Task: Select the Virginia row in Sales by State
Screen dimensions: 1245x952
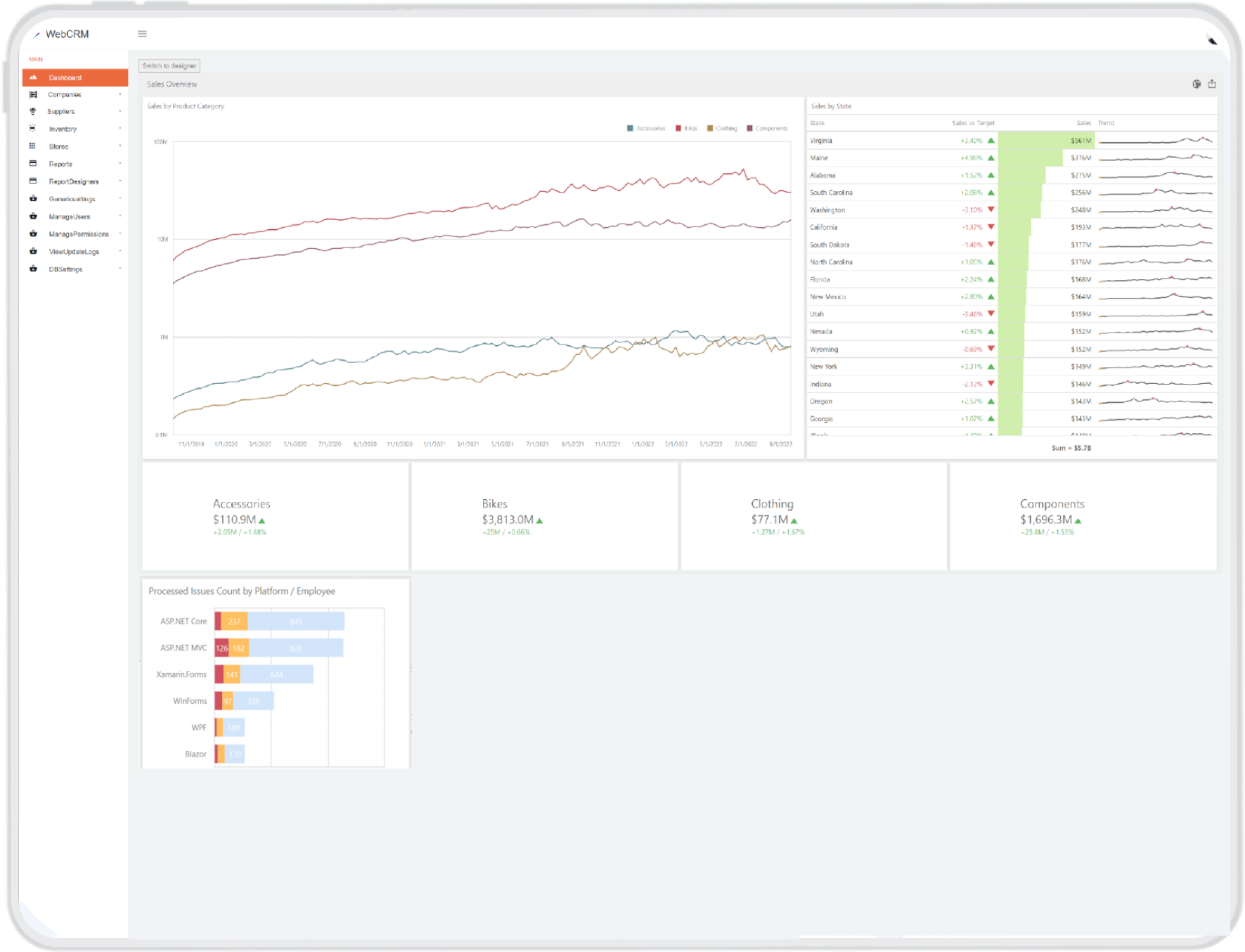Action: pos(821,141)
